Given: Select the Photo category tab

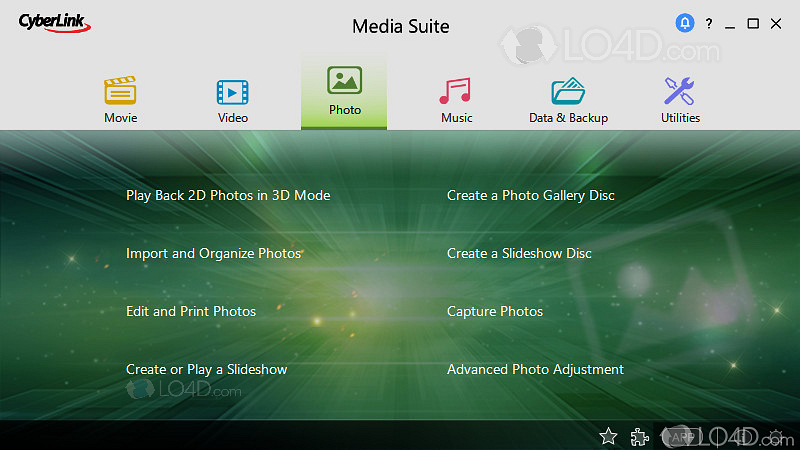Looking at the screenshot, I should [344, 92].
